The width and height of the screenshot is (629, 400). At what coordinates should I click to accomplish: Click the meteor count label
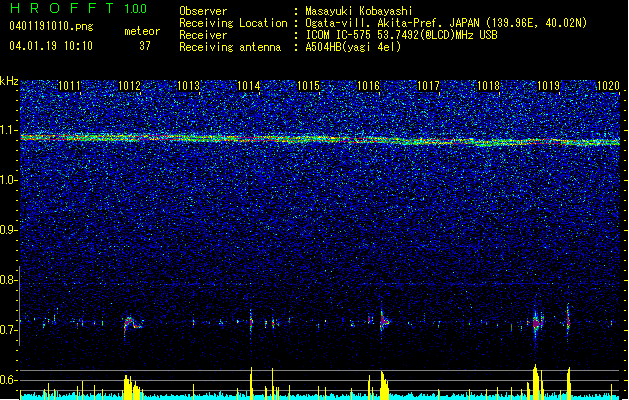coord(142,31)
